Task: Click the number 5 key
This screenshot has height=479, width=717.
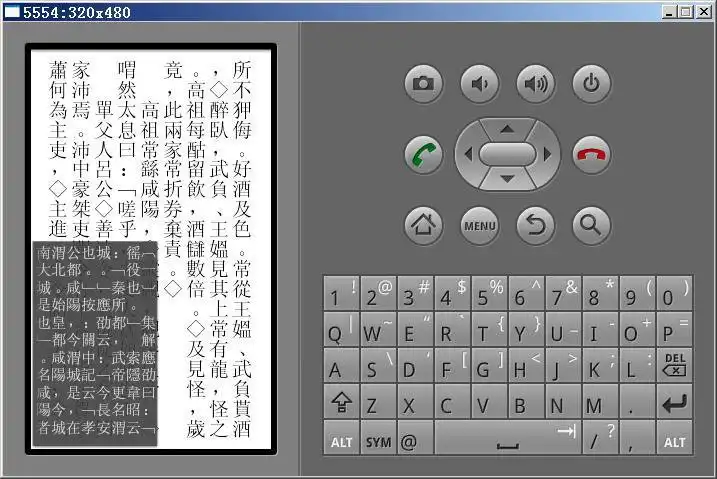Action: [490, 293]
